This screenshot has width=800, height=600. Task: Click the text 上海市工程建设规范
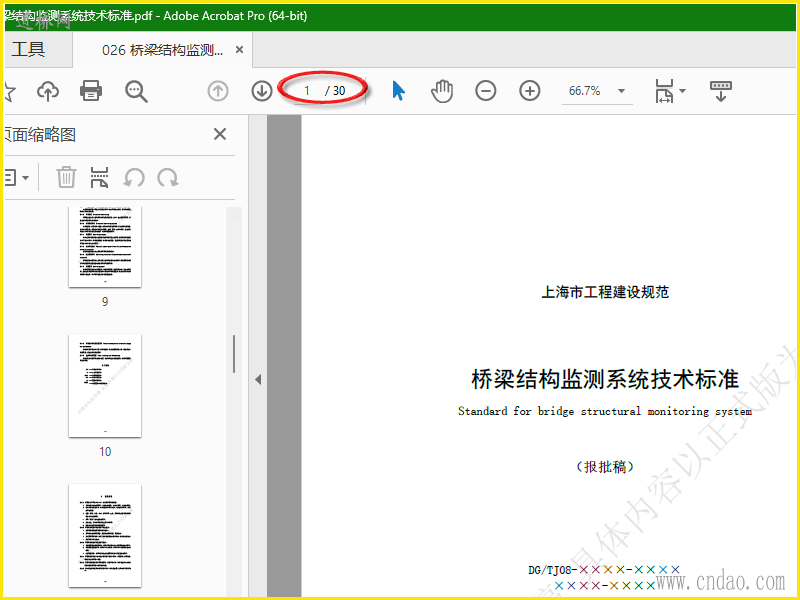pos(605,292)
